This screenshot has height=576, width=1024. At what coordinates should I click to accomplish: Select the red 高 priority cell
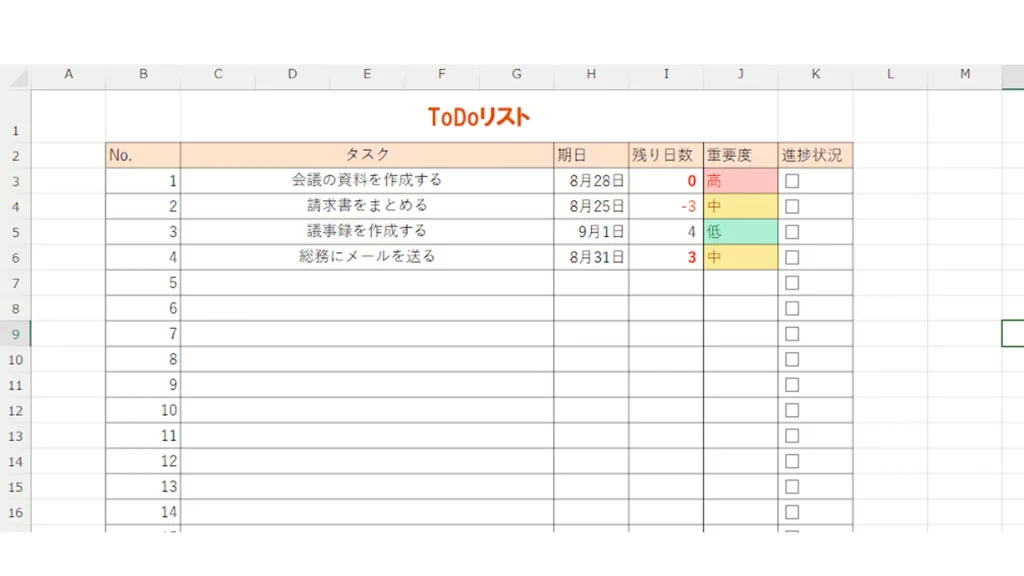tap(740, 181)
